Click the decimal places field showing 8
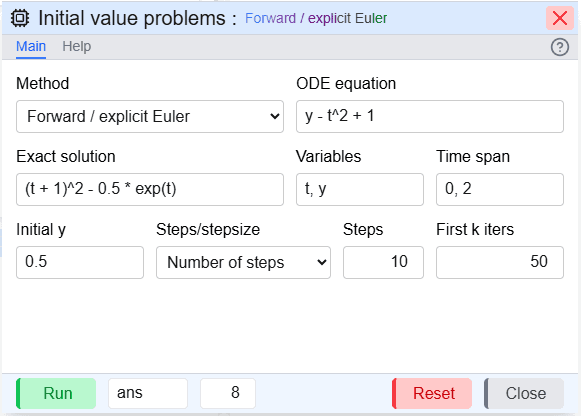Screen dimensions: 581x416 coord(228,393)
